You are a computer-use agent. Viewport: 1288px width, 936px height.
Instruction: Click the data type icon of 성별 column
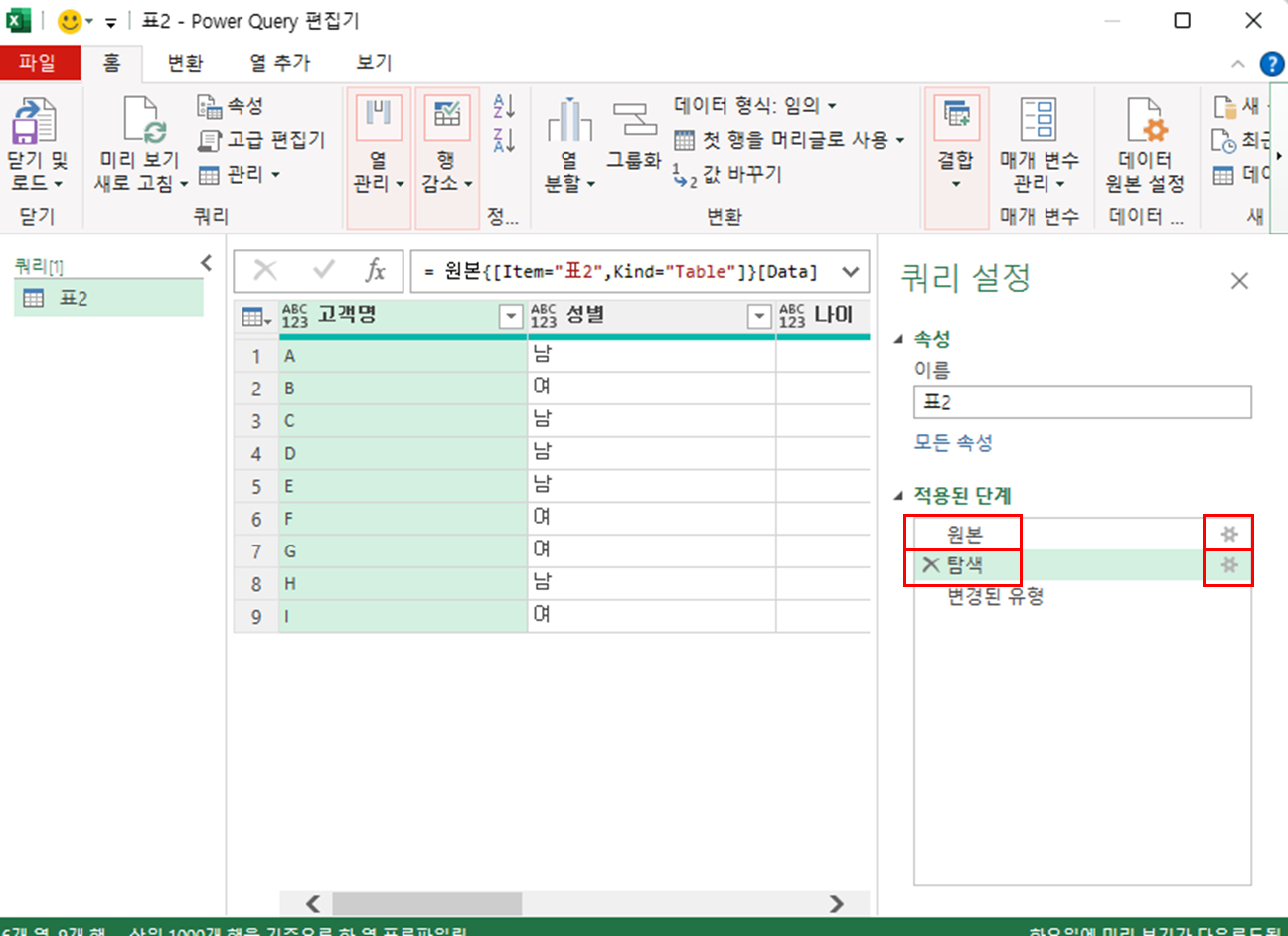544,317
